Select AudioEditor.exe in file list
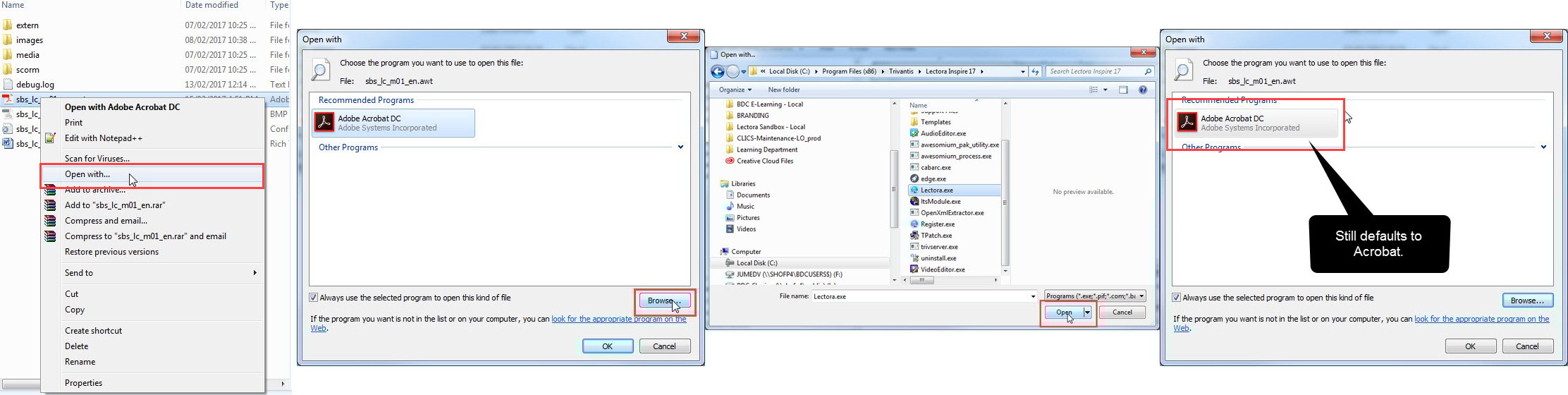1568x395 pixels. pyautogui.click(x=943, y=133)
